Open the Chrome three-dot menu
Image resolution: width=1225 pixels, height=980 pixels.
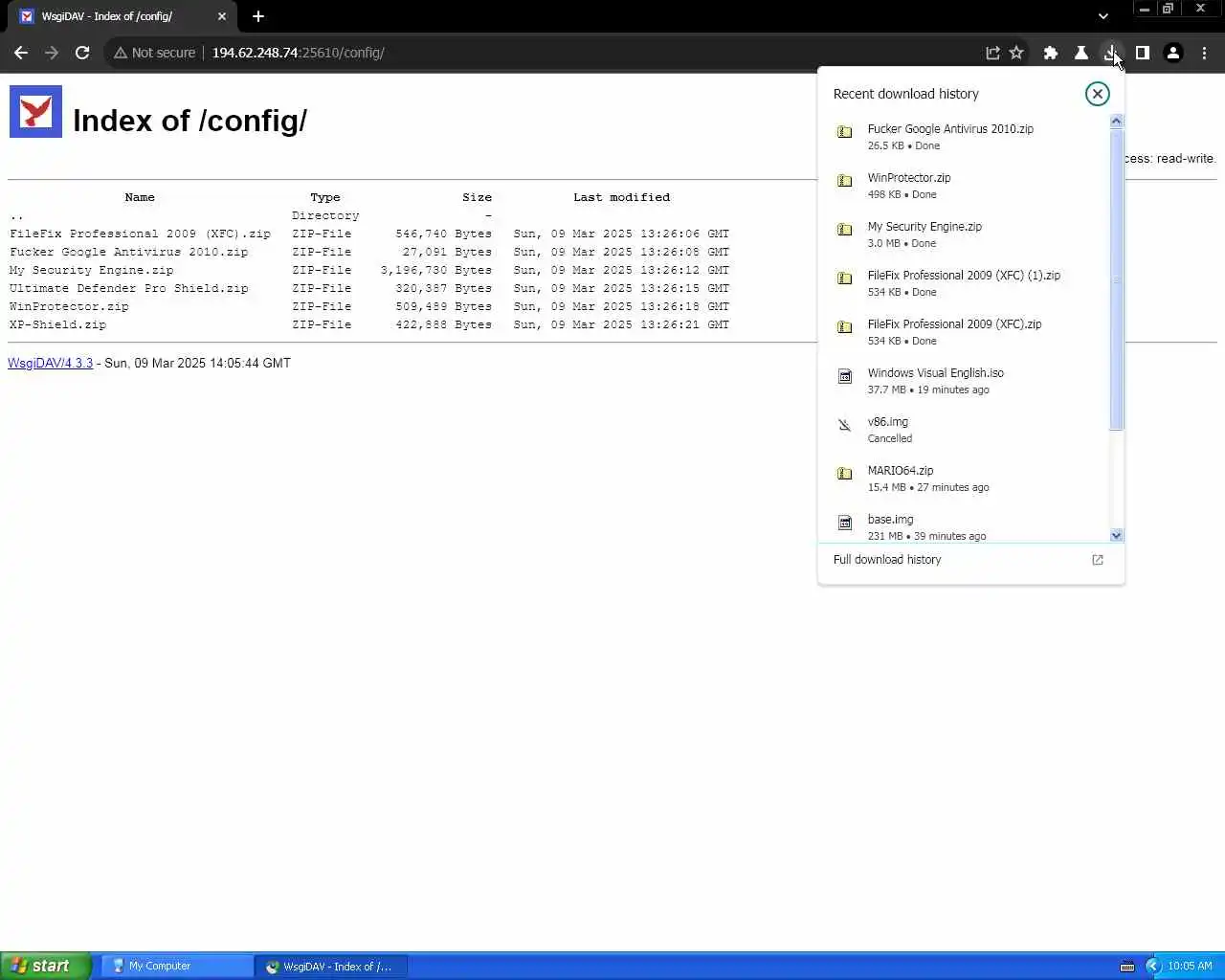(1204, 53)
